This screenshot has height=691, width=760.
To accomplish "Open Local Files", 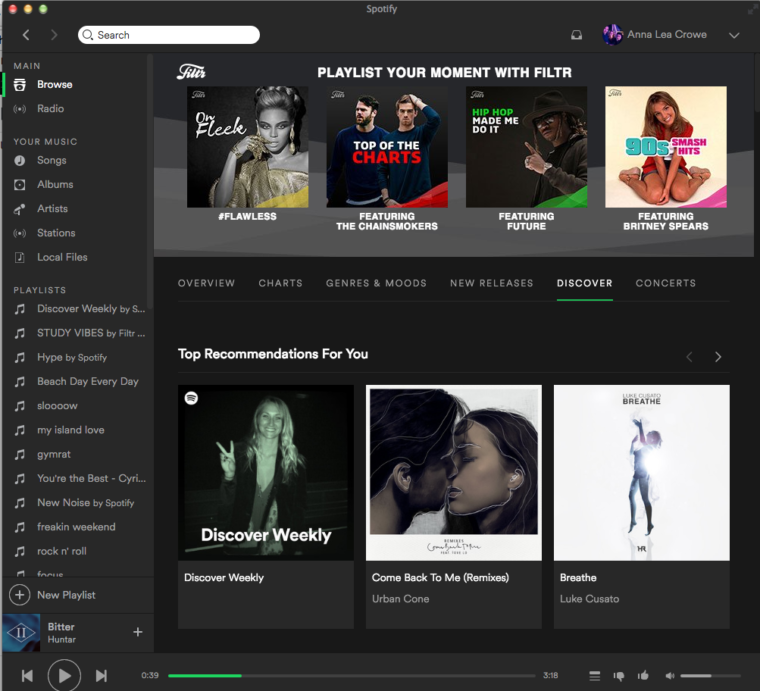I will click(62, 257).
